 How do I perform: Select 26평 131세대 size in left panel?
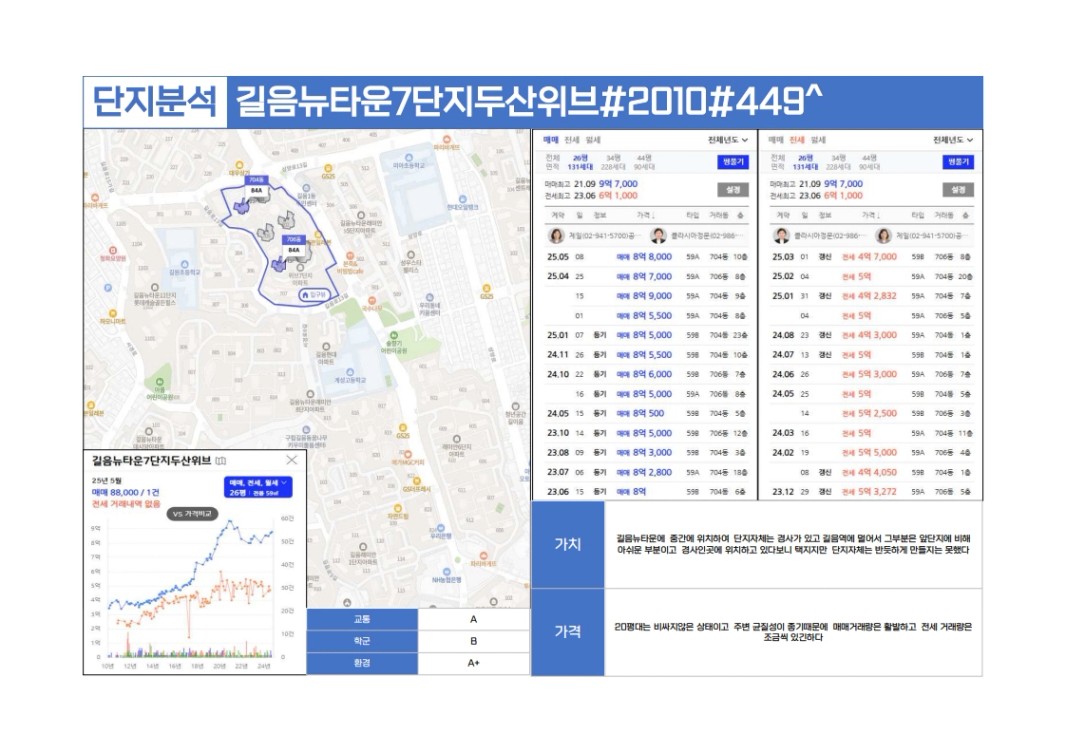pyautogui.click(x=580, y=162)
